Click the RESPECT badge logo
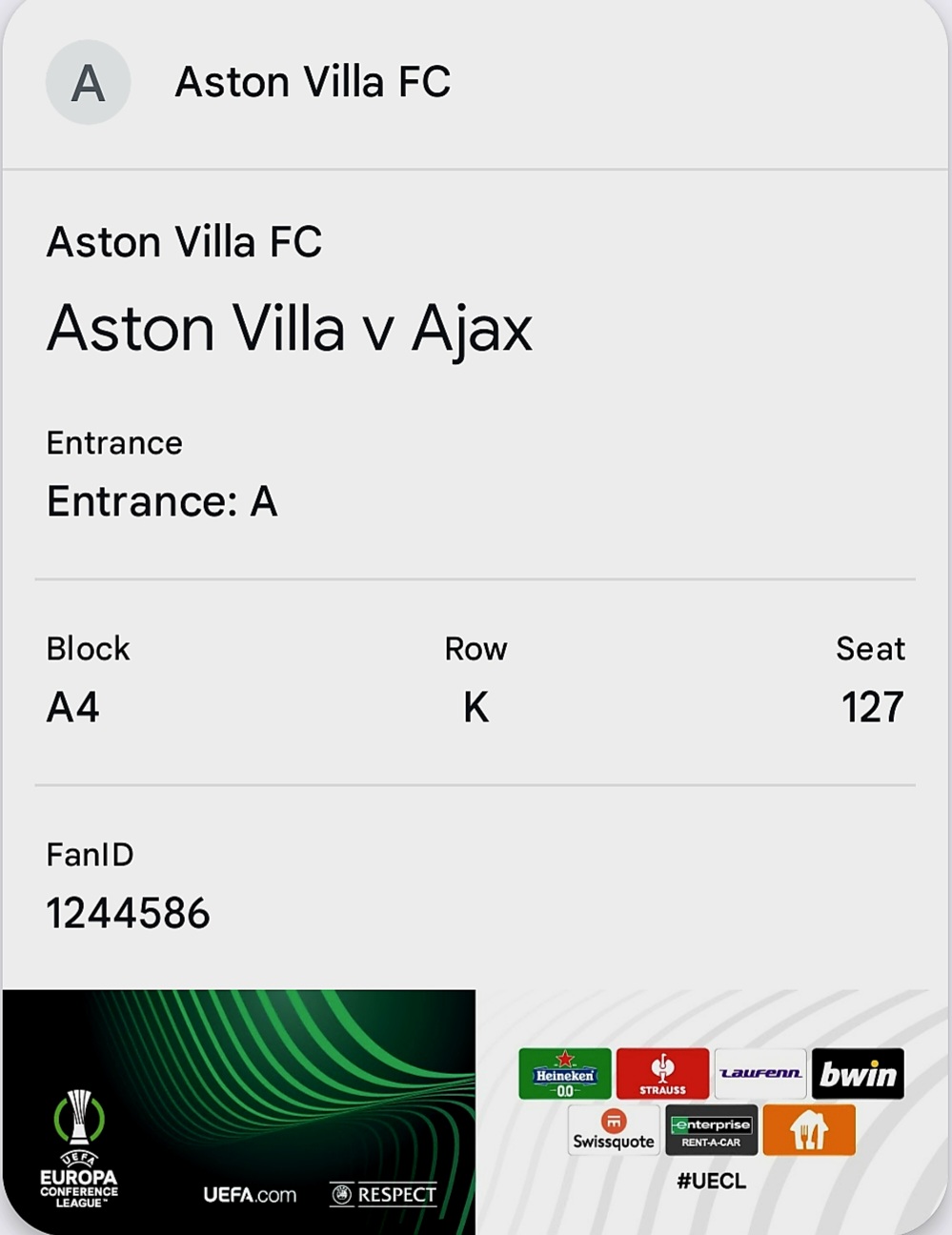The height and width of the screenshot is (1235, 952). tap(383, 1194)
